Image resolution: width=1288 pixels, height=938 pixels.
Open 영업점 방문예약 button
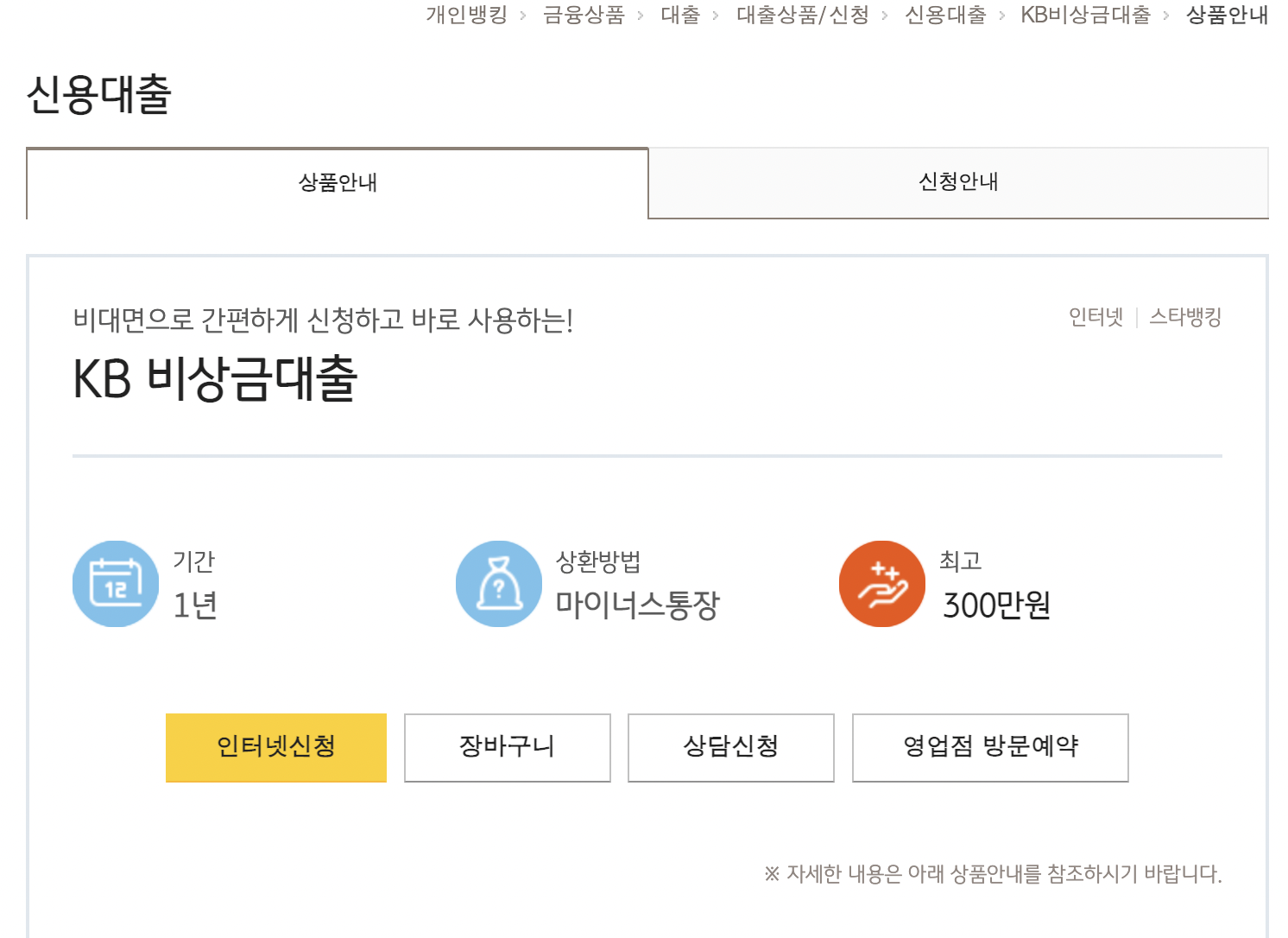[990, 747]
